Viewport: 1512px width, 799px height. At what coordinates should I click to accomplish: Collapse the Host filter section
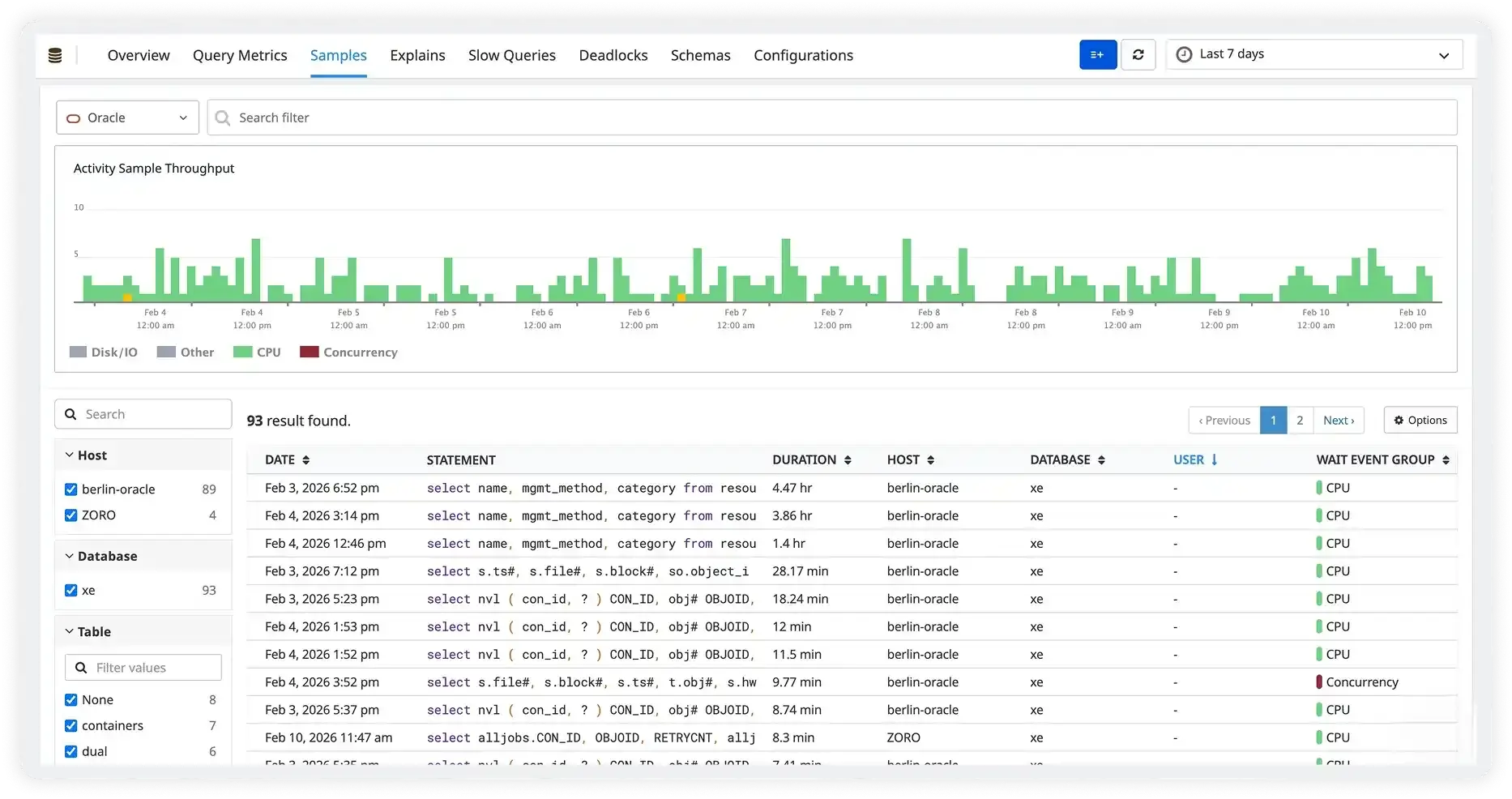tap(70, 455)
